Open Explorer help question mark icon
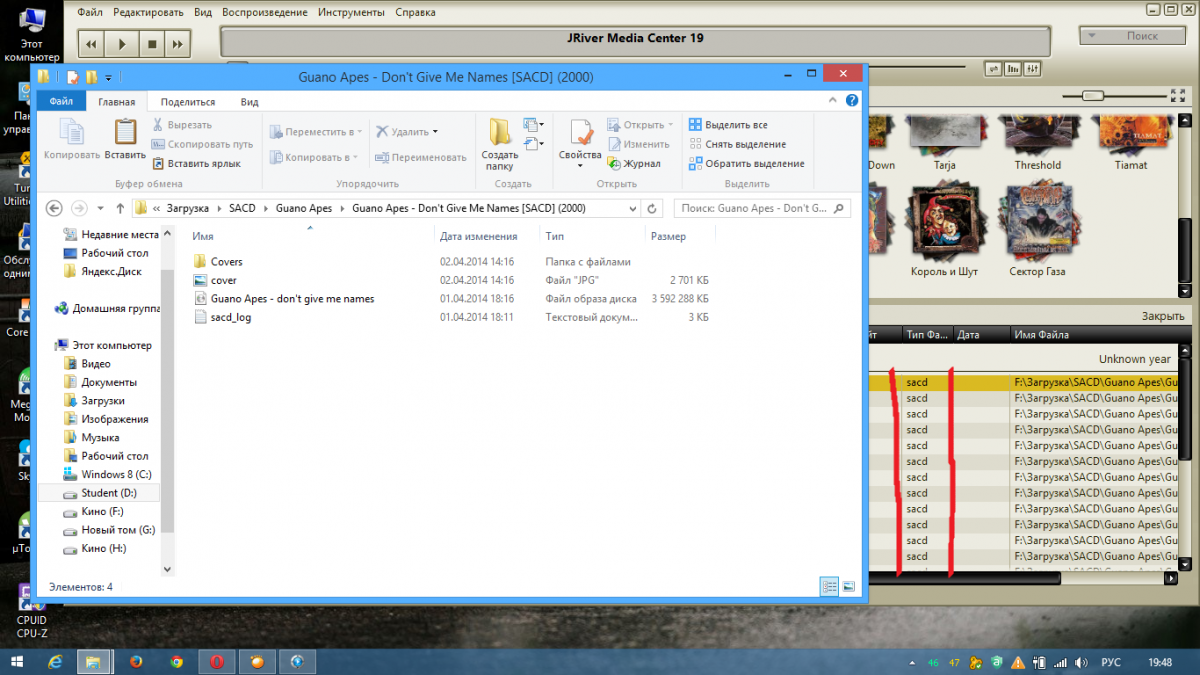The height and width of the screenshot is (675, 1200). 852,101
